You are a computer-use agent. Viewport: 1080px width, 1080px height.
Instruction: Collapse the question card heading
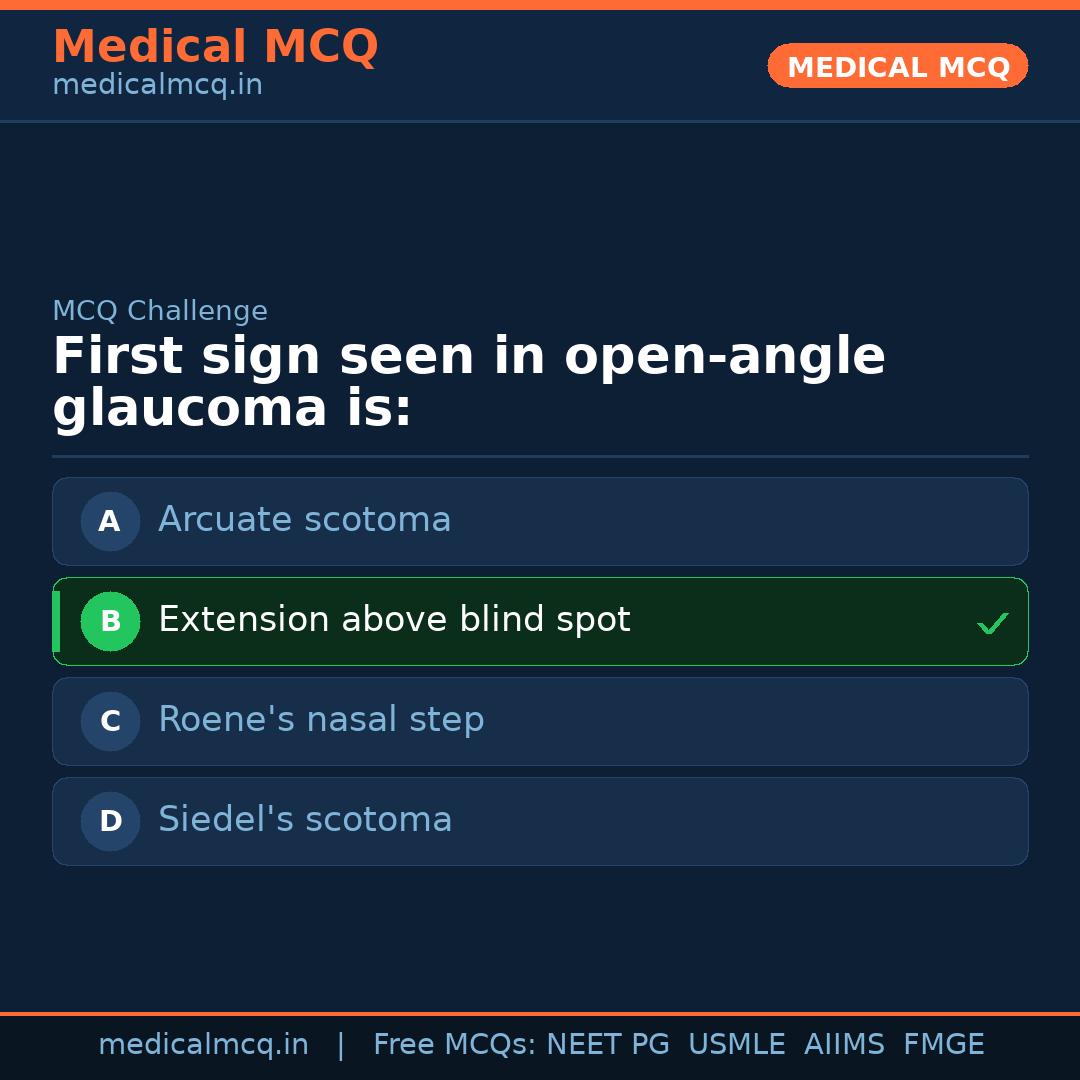(469, 381)
